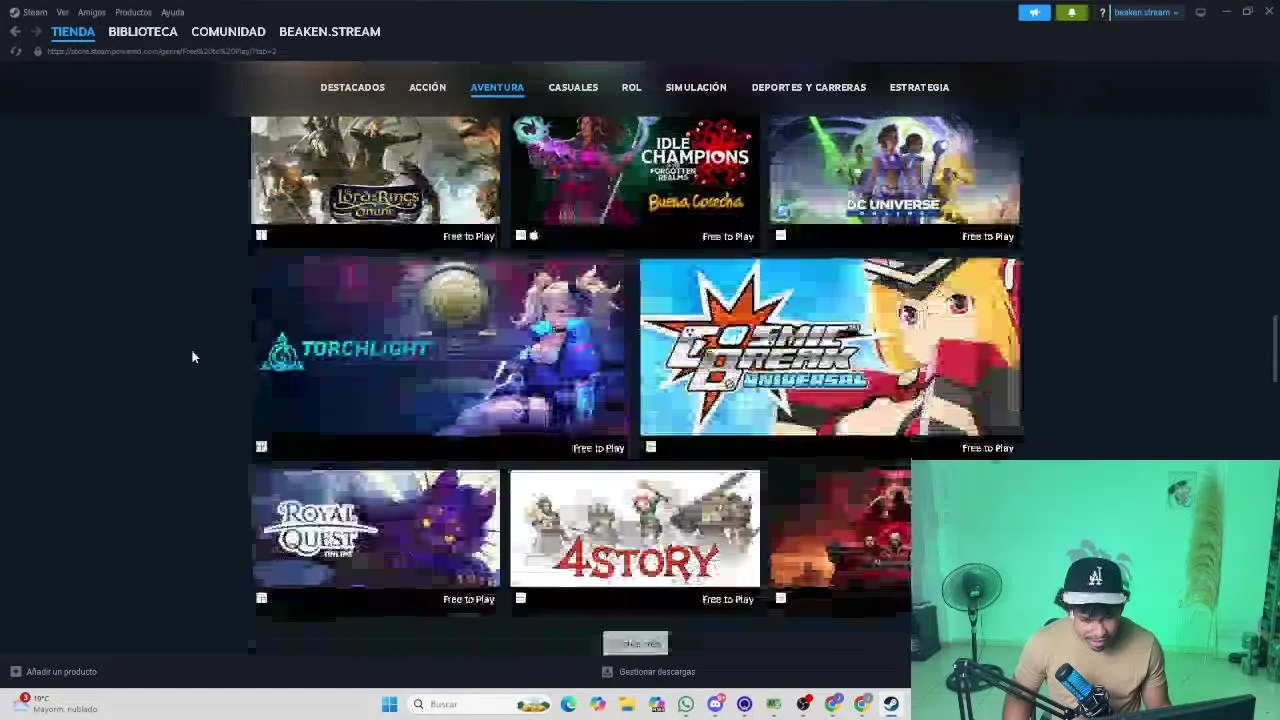Click the Windows platform icon under Torchlight
1280x720 pixels.
pos(261,447)
